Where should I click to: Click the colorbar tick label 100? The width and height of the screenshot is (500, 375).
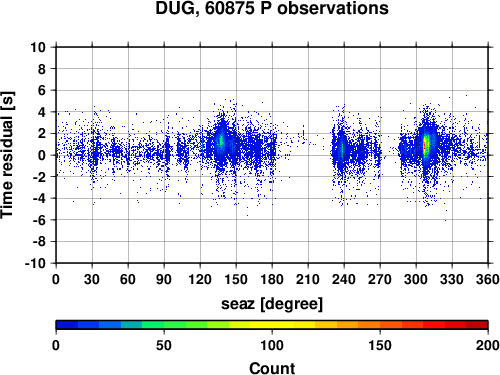point(272,345)
